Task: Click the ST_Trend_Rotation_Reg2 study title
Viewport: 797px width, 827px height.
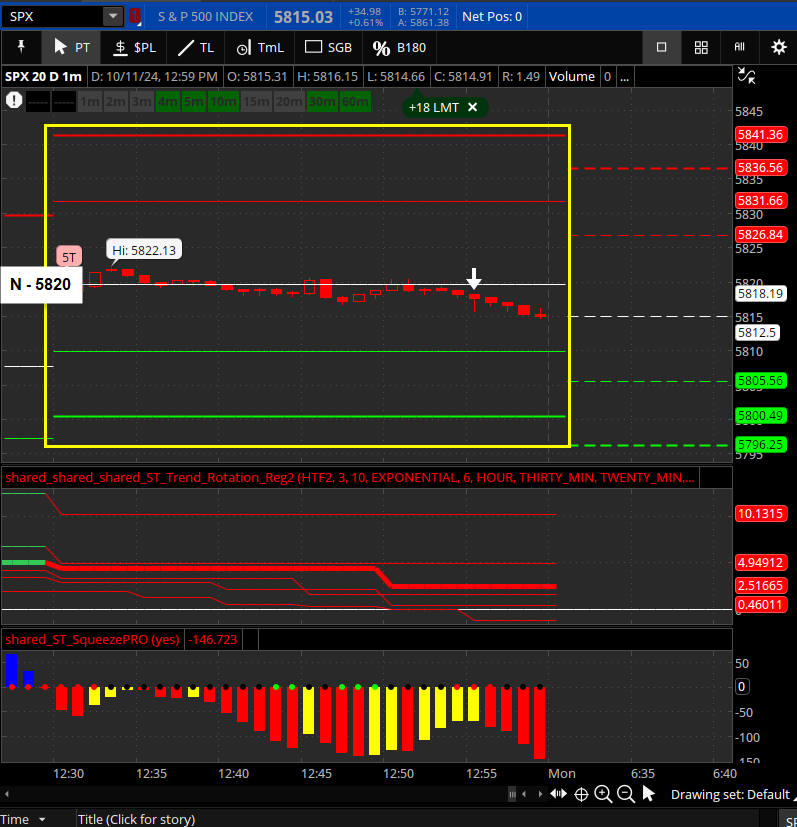Action: [350, 478]
